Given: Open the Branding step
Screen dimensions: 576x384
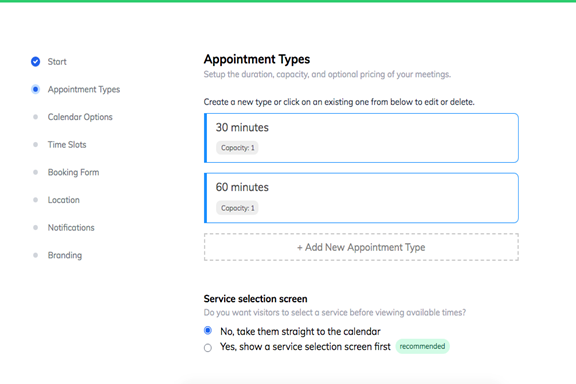Looking at the screenshot, I should click(65, 255).
